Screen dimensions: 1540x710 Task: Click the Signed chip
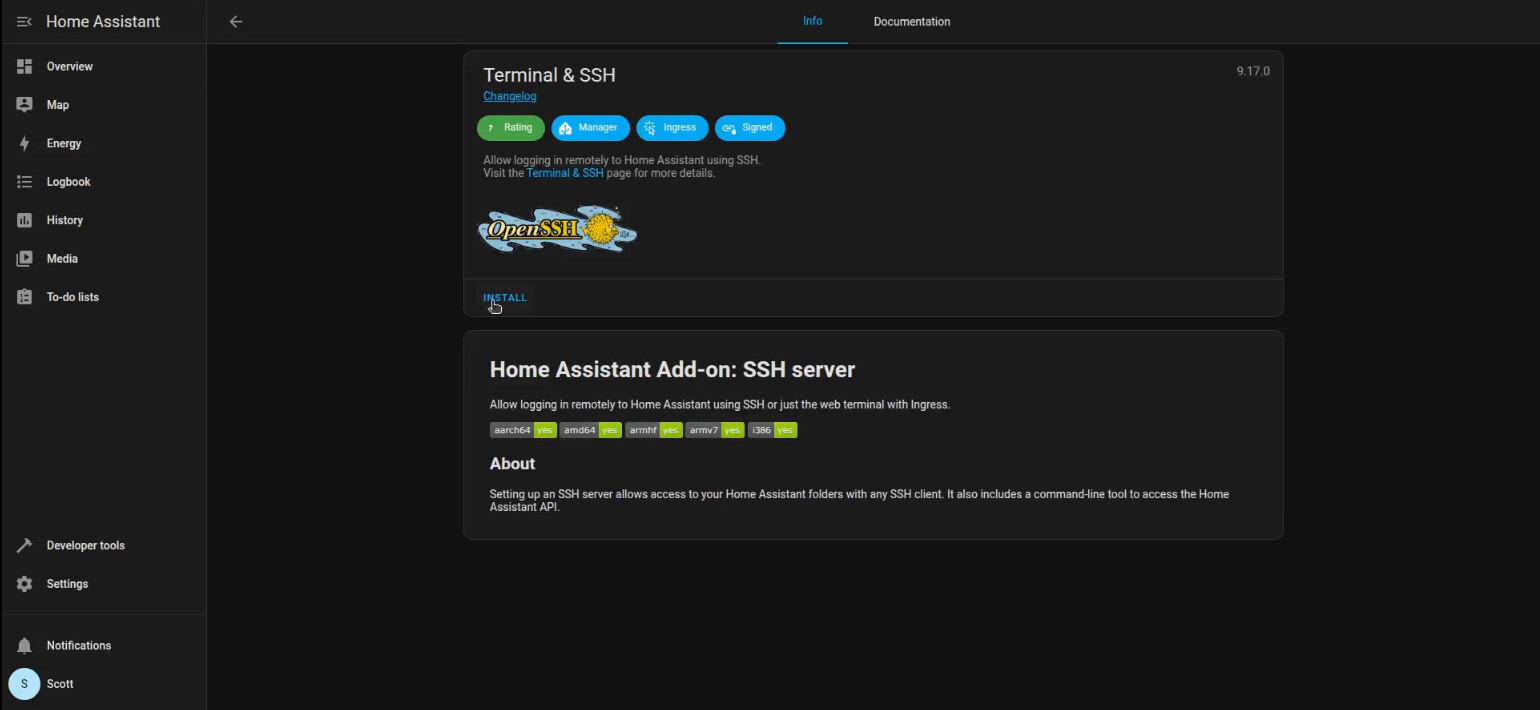[x=750, y=128]
